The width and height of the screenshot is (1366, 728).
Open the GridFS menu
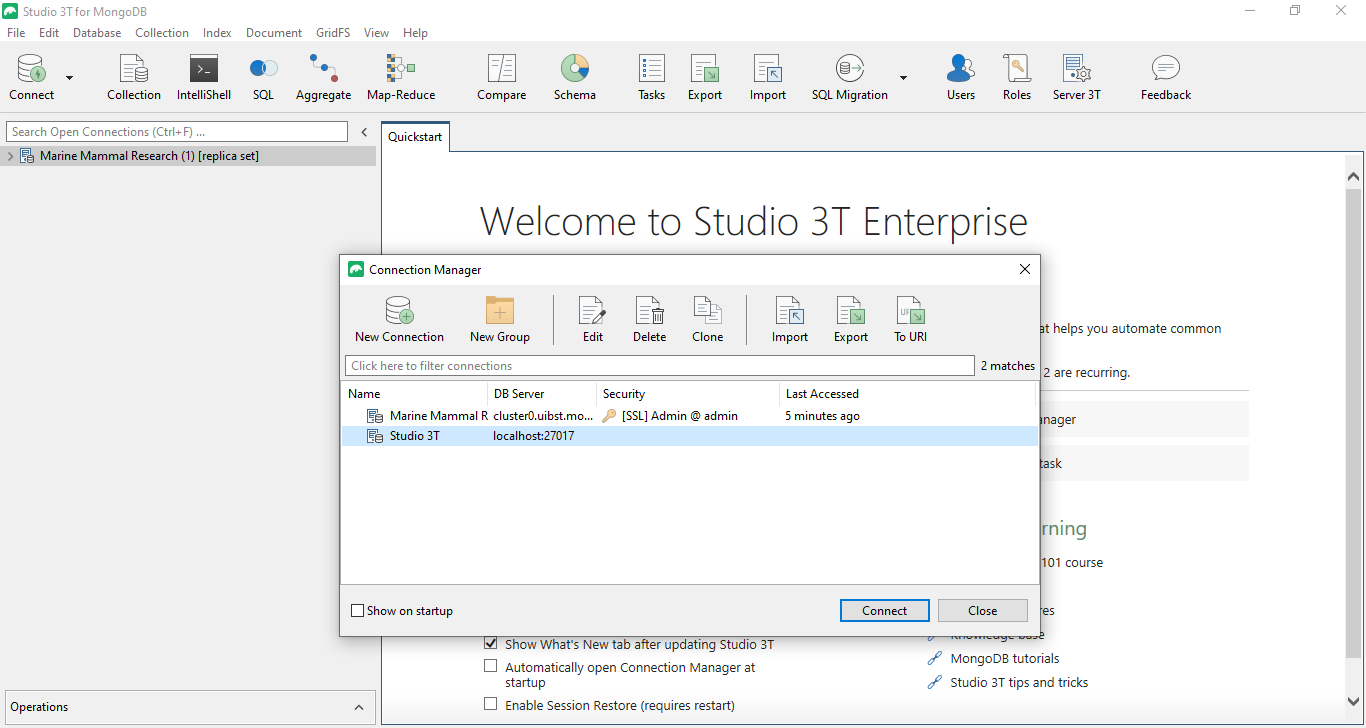[x=332, y=32]
